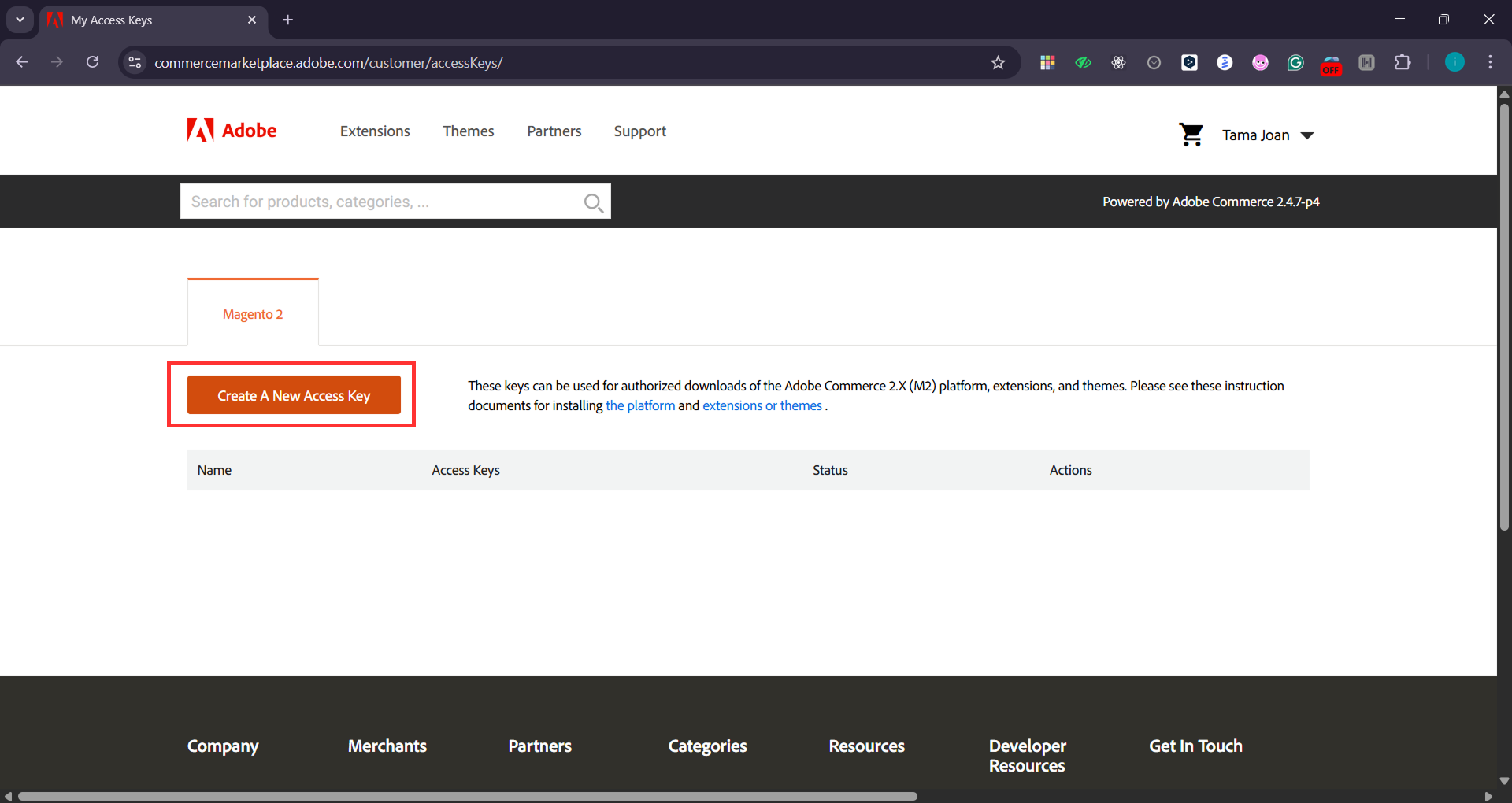Expand the Tama Joan account dropdown
1512x803 pixels.
click(1268, 135)
